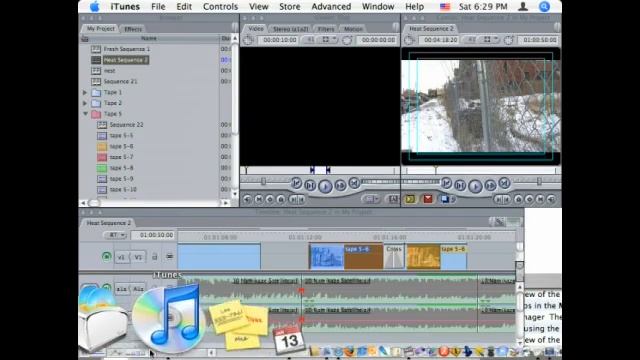Click the Match Frame button in the Canvas
The image size is (640, 360).
coord(551,199)
